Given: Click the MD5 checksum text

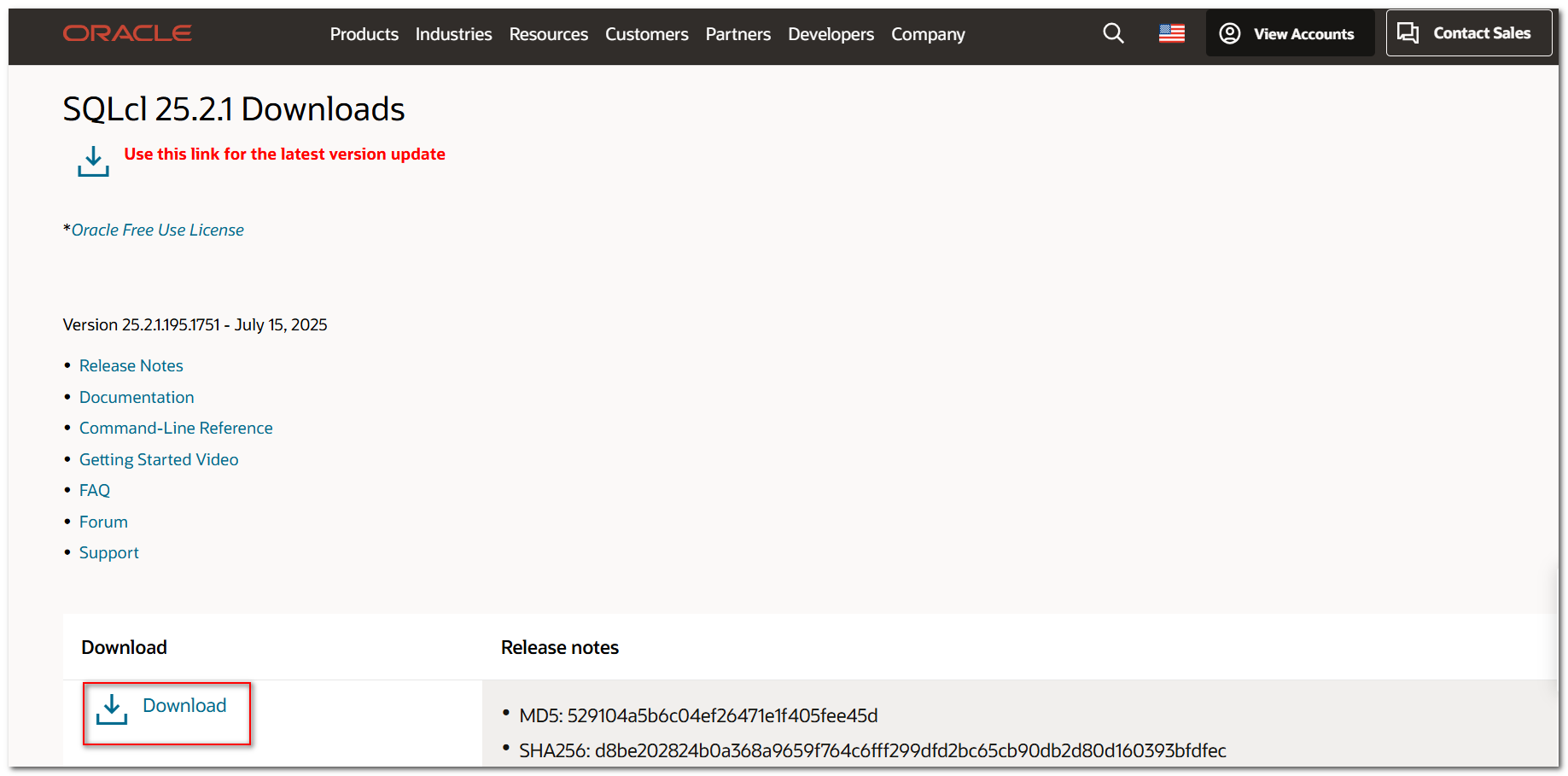Looking at the screenshot, I should (698, 715).
